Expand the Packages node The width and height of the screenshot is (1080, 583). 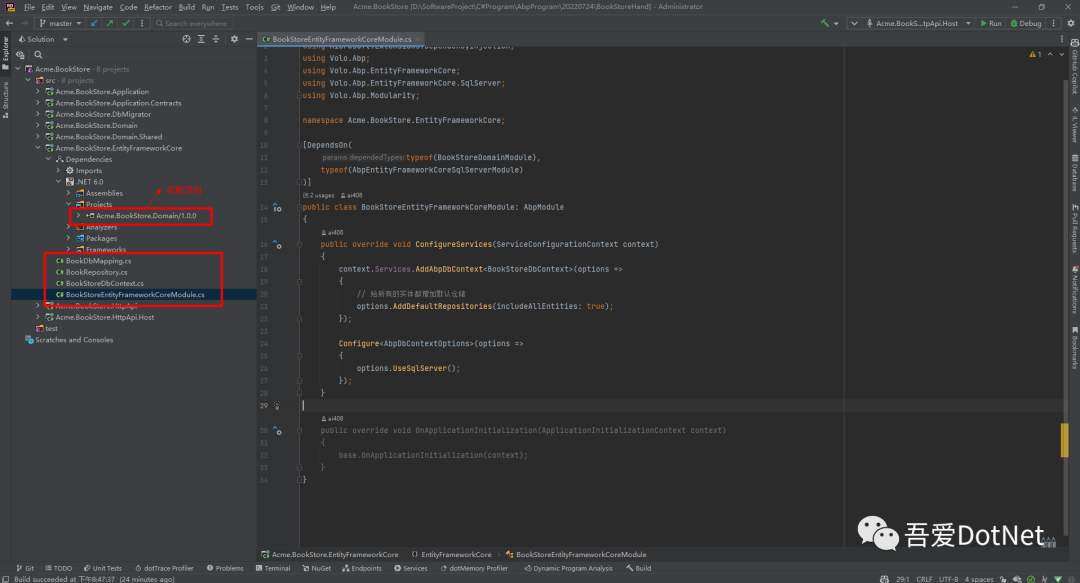tap(68, 238)
